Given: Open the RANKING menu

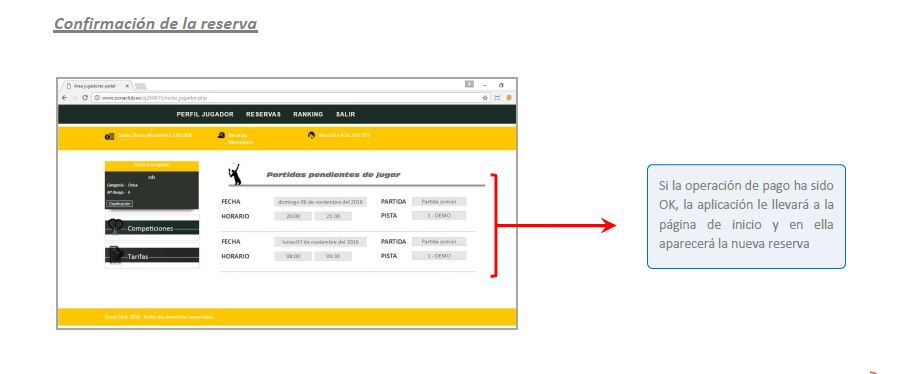Looking at the screenshot, I should coord(308,115).
